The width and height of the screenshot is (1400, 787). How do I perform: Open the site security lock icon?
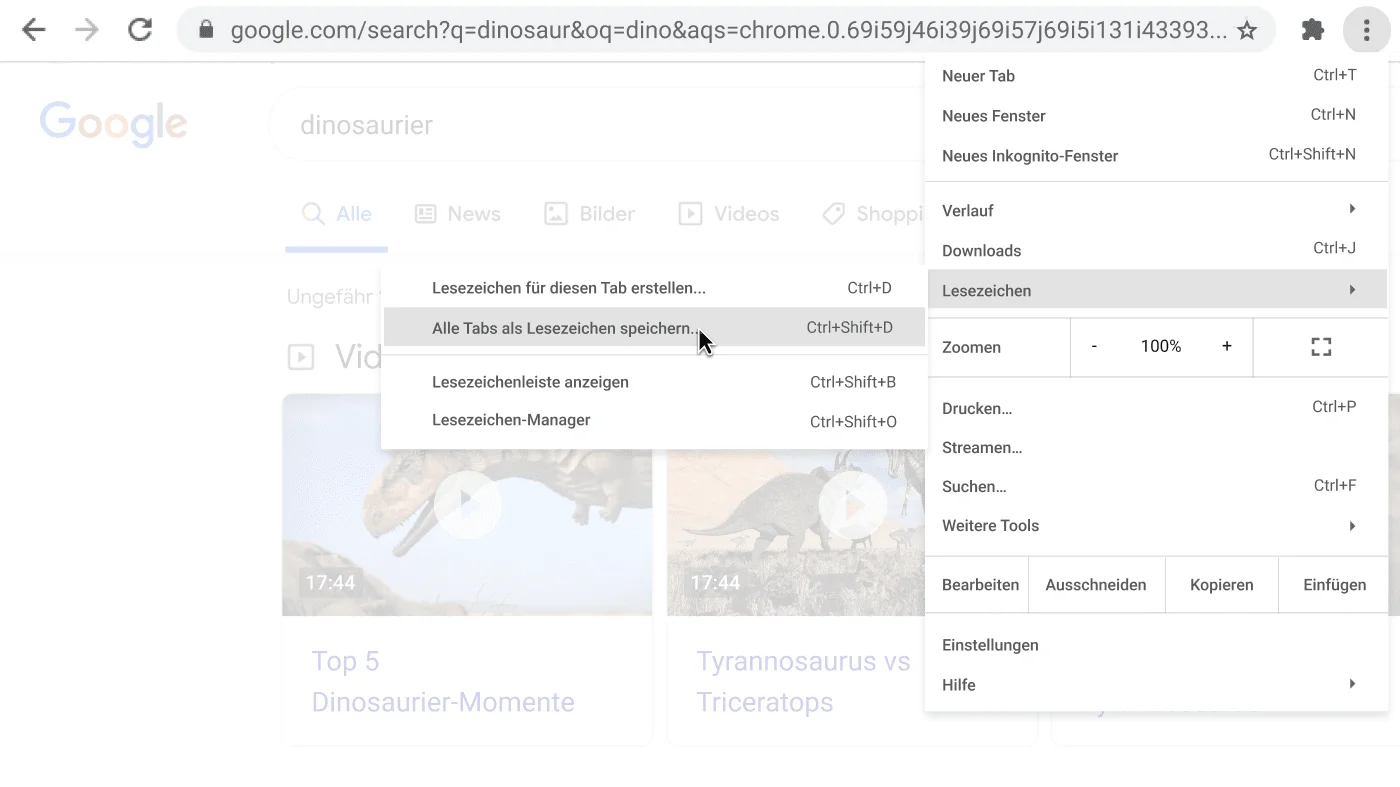click(x=205, y=29)
